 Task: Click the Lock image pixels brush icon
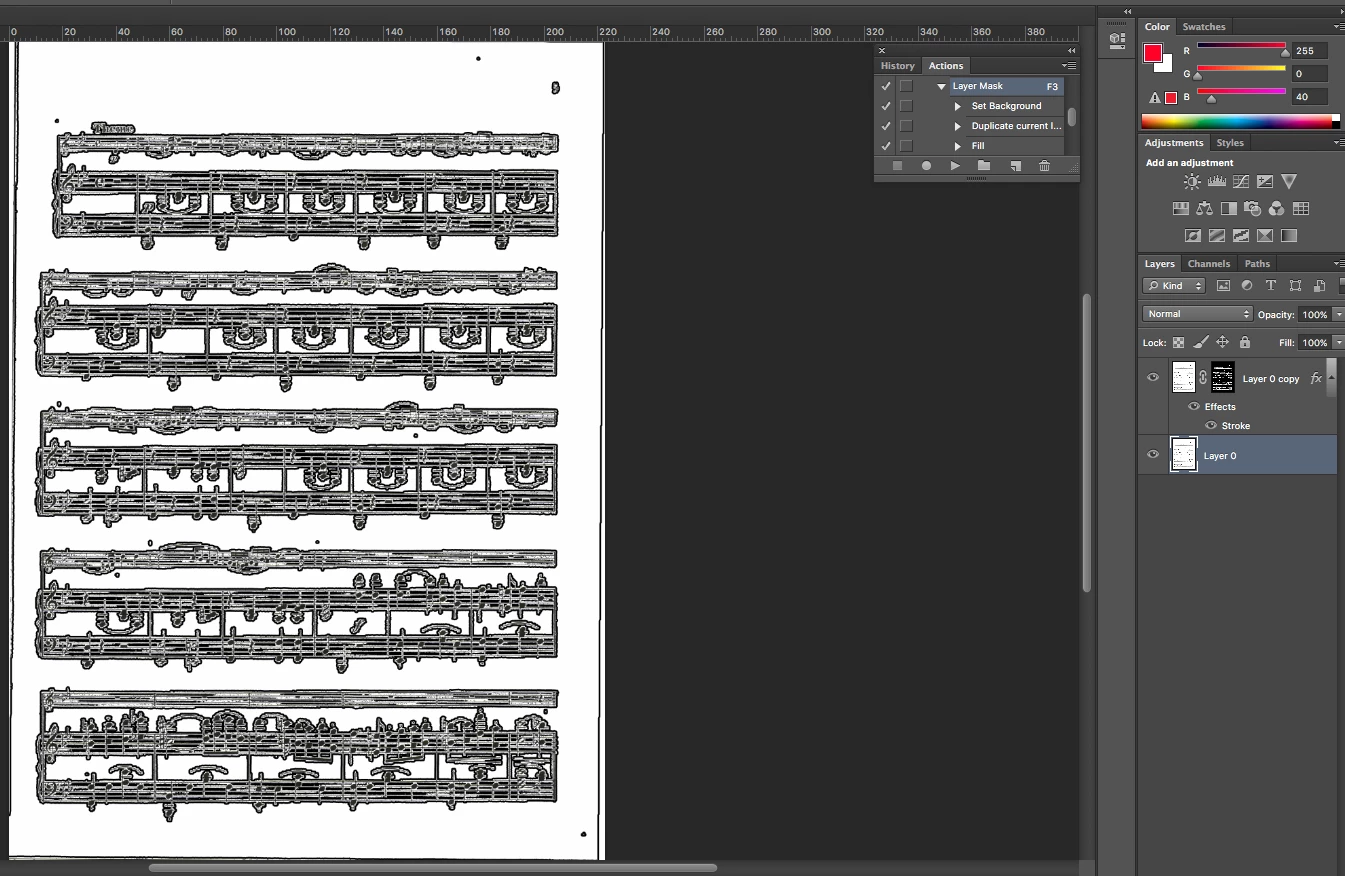(x=1201, y=342)
